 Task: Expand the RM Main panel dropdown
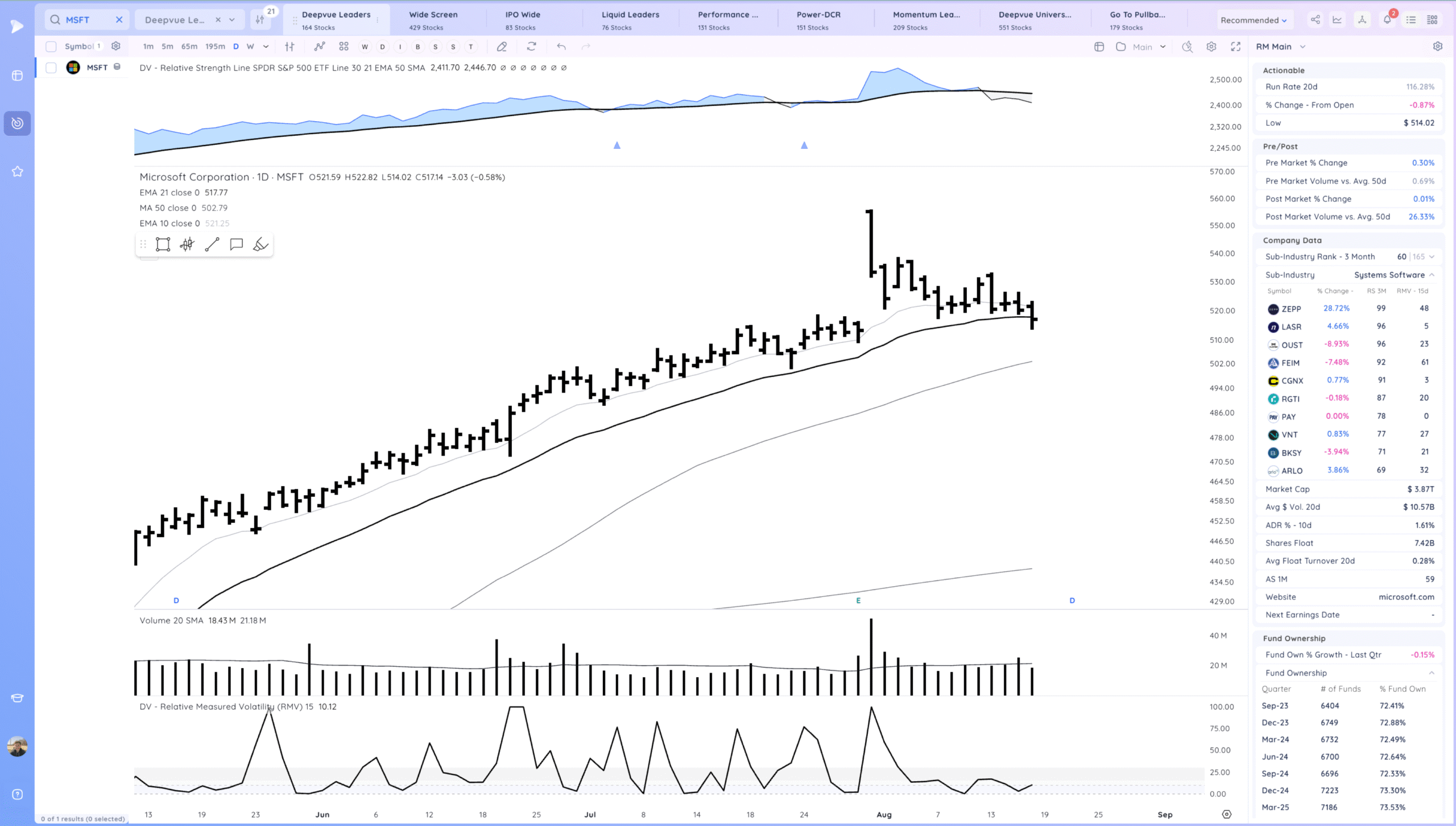click(x=1302, y=47)
